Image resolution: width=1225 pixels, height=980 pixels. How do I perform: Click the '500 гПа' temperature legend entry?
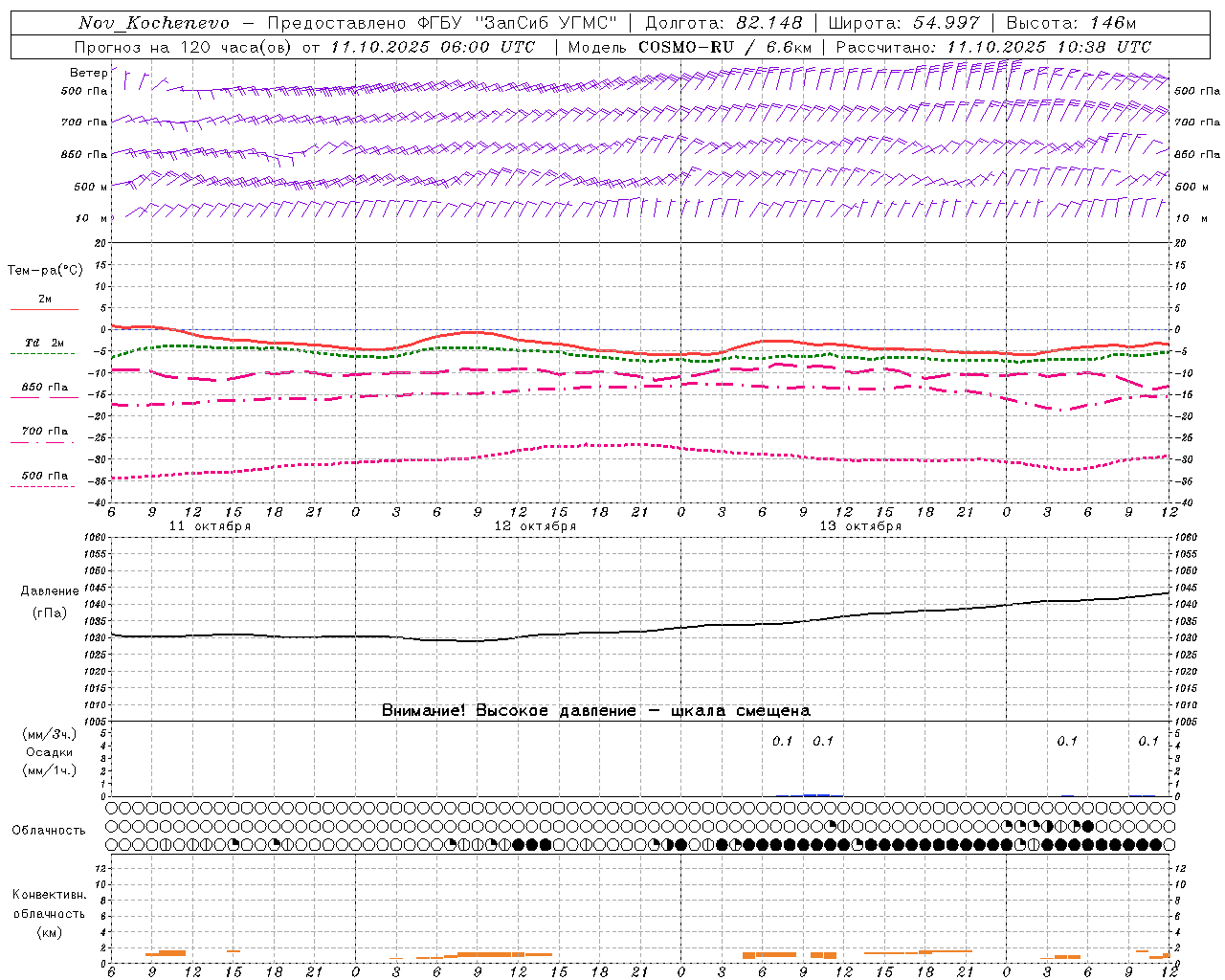[x=45, y=476]
